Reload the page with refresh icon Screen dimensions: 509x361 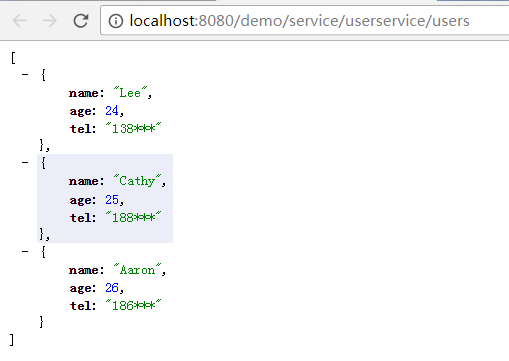(x=81, y=21)
